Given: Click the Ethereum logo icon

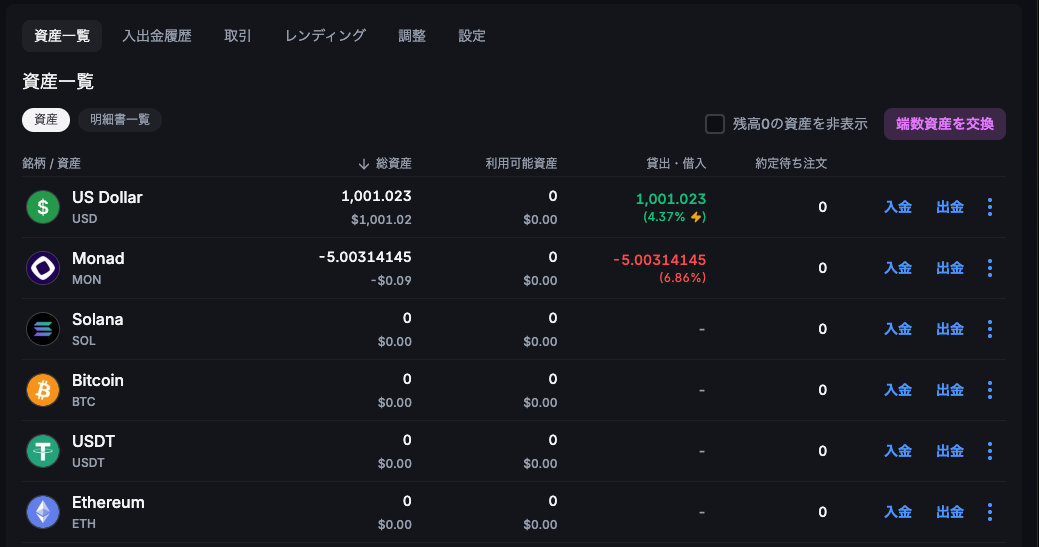Looking at the screenshot, I should 43,512.
